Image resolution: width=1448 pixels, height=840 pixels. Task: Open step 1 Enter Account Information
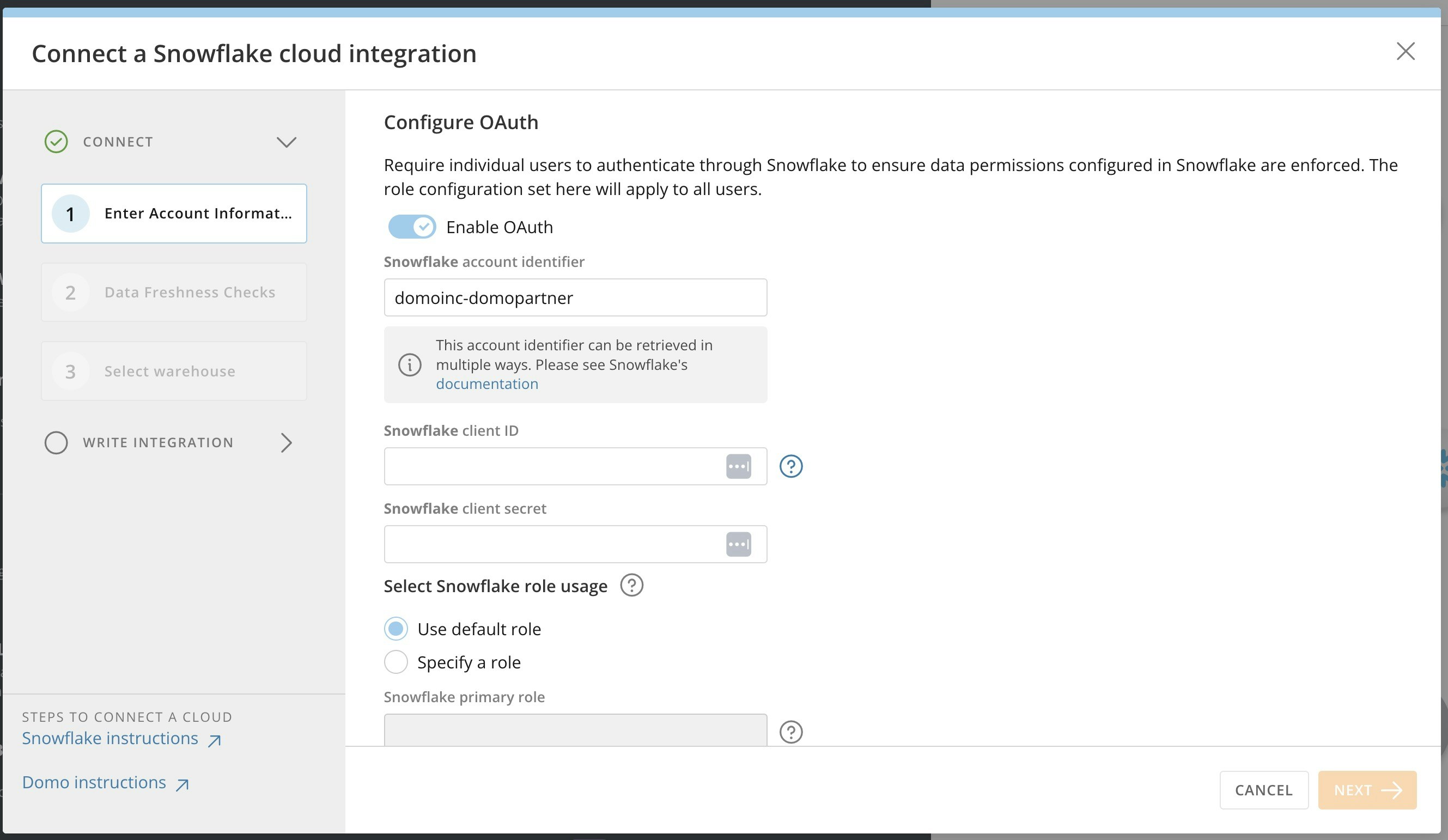(x=174, y=214)
